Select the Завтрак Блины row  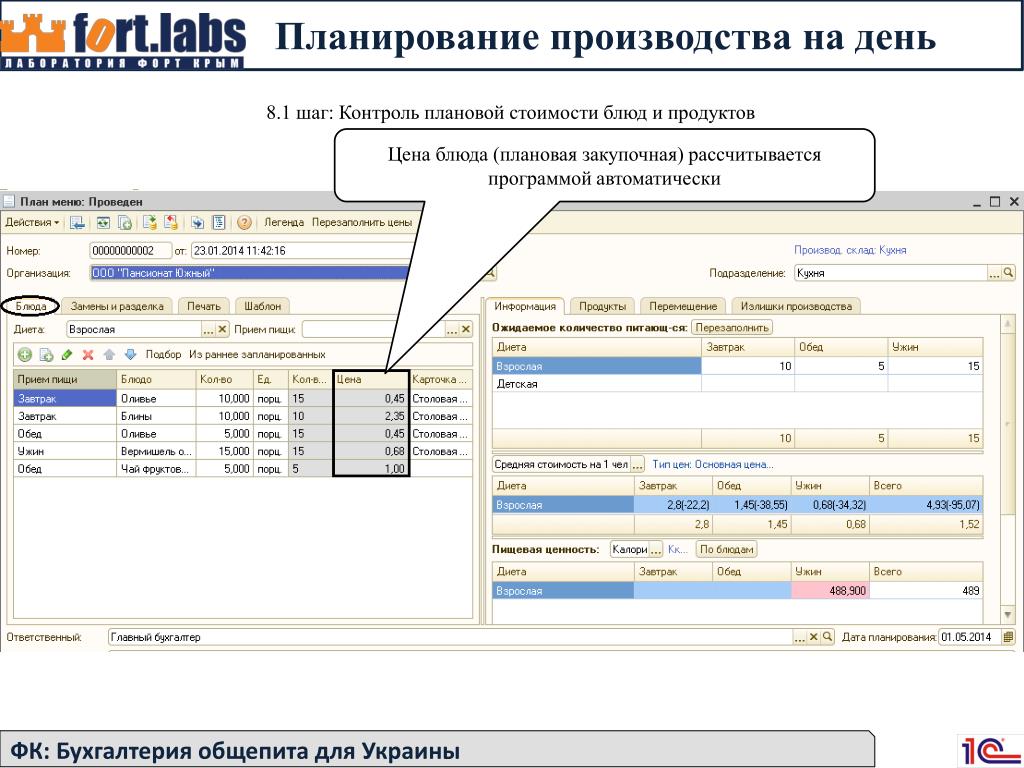(242, 416)
